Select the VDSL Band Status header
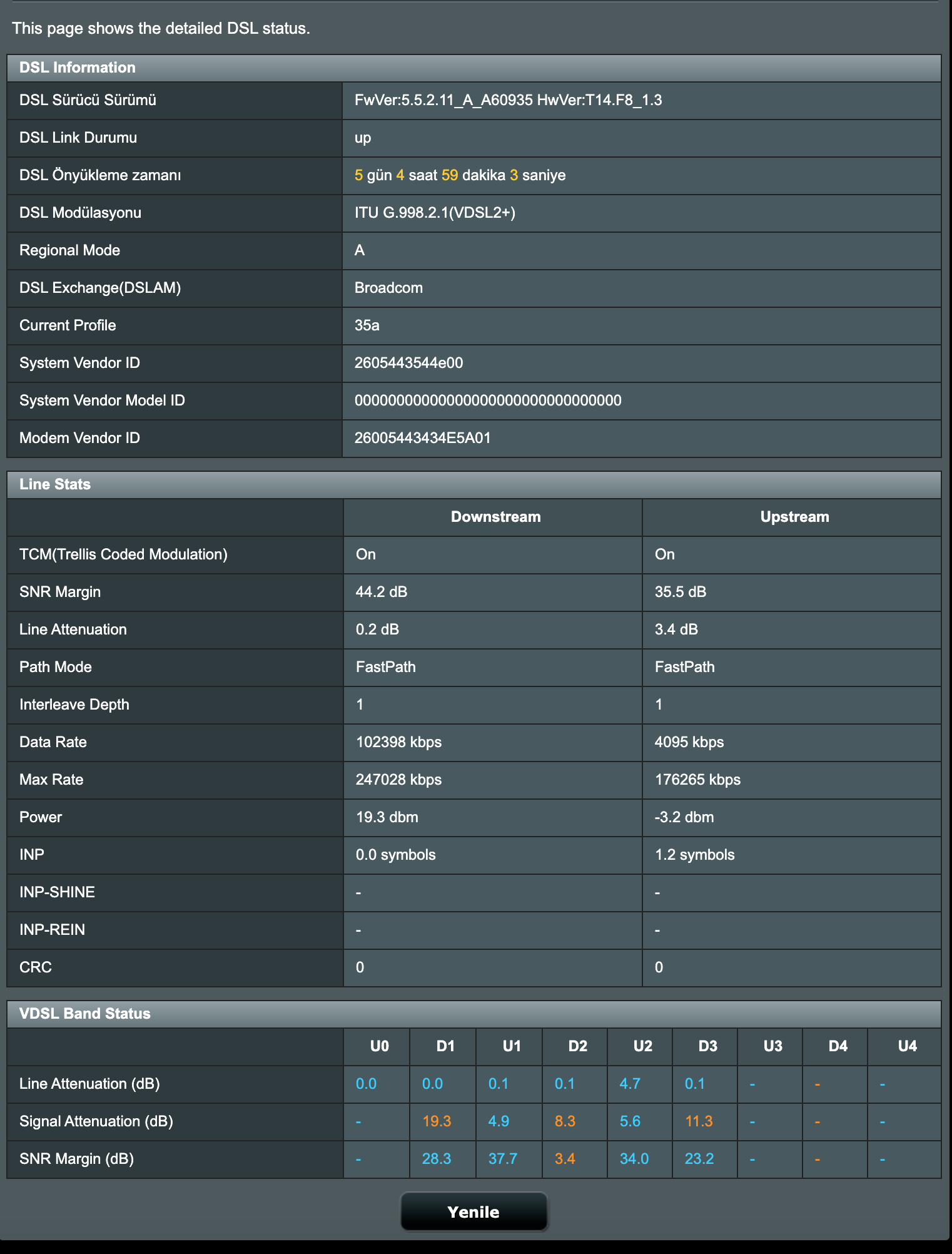The width and height of the screenshot is (952, 1254). pos(473,1014)
